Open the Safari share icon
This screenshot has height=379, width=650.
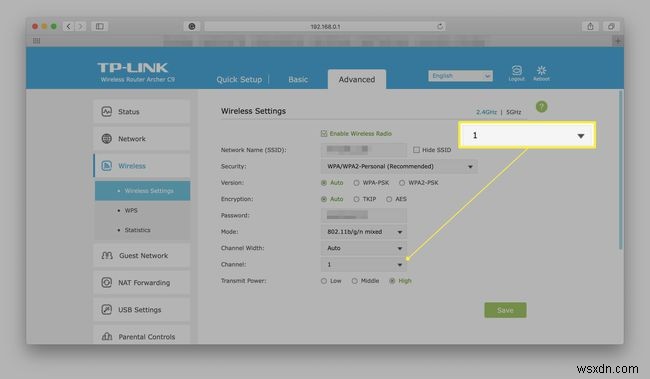[590, 27]
